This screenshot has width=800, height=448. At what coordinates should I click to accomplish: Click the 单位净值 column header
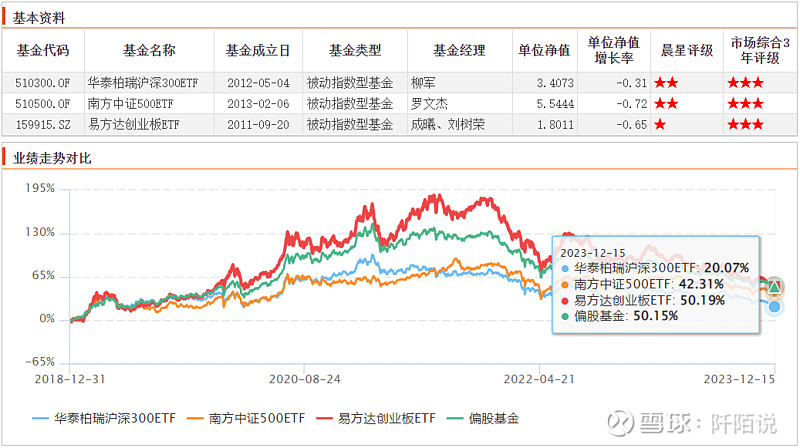click(x=544, y=51)
